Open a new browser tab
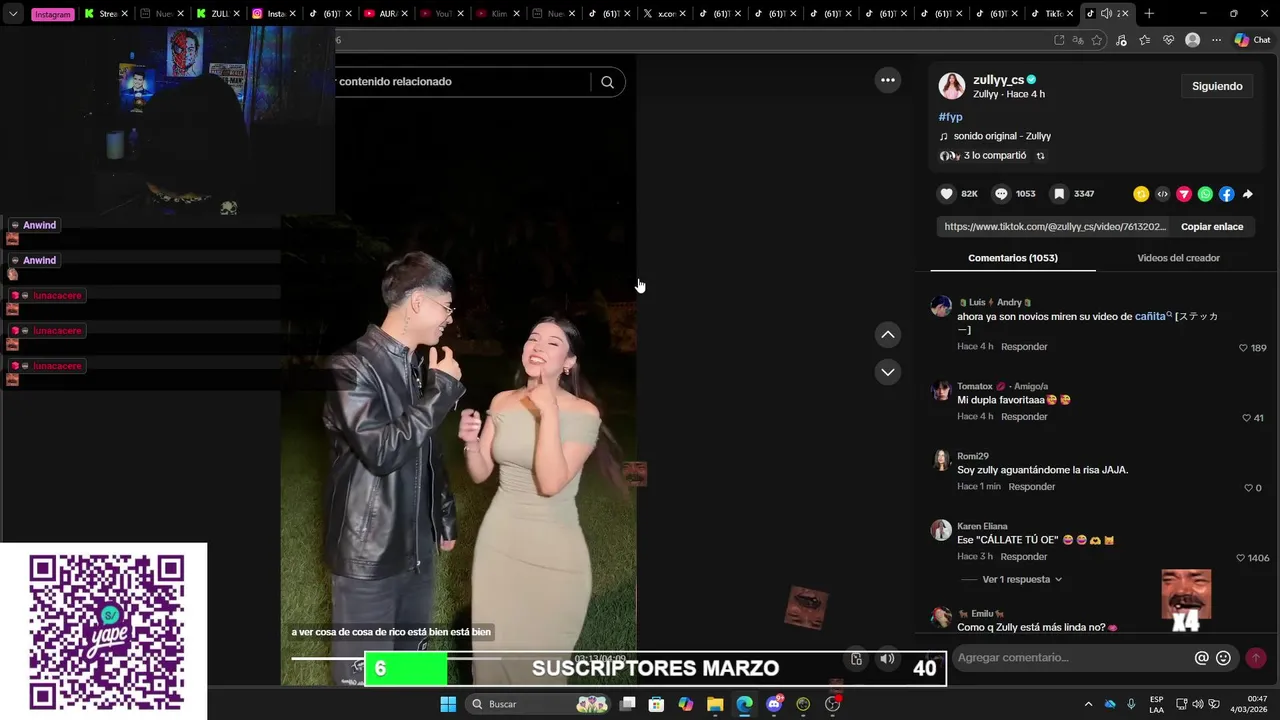Viewport: 1280px width, 720px height. click(x=1148, y=14)
